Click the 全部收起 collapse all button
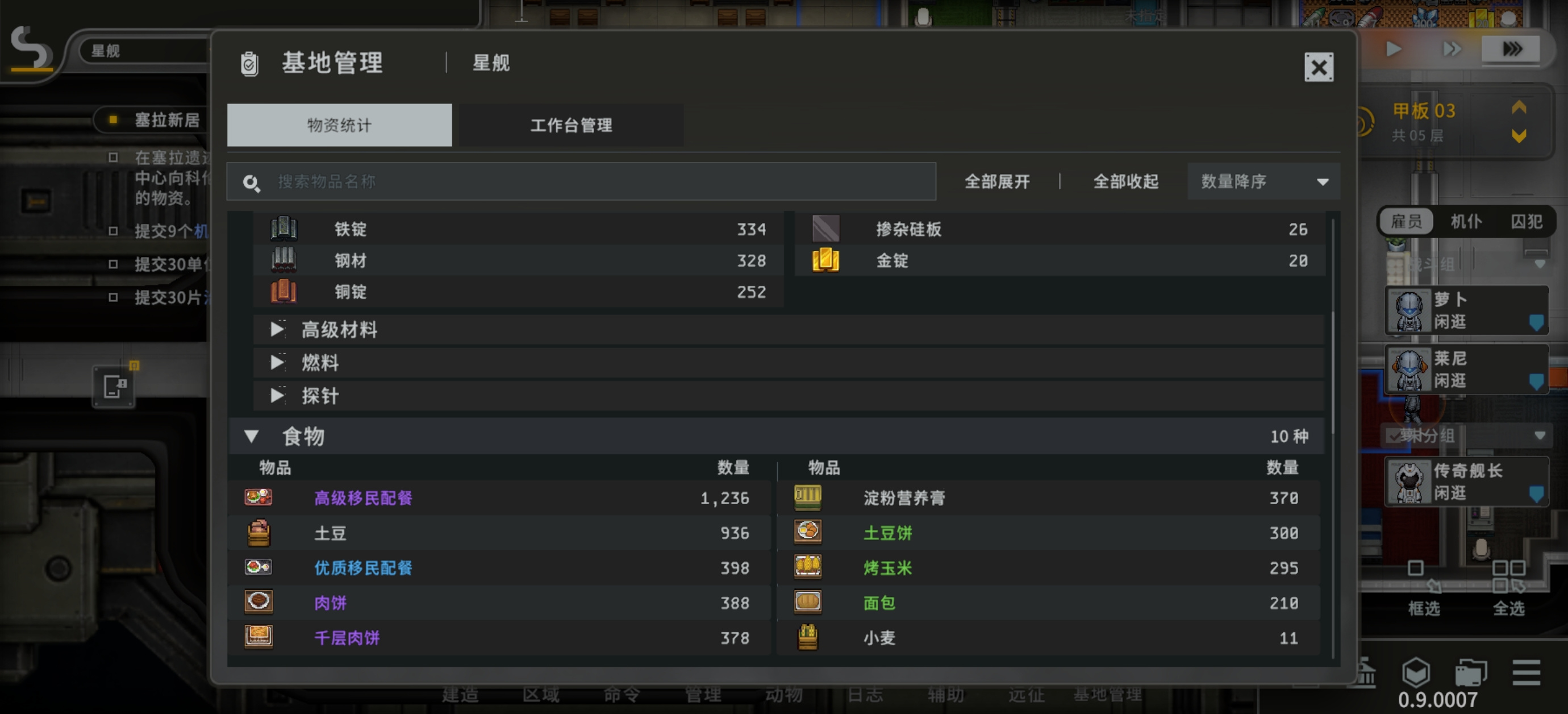Image resolution: width=1568 pixels, height=714 pixels. tap(1125, 181)
